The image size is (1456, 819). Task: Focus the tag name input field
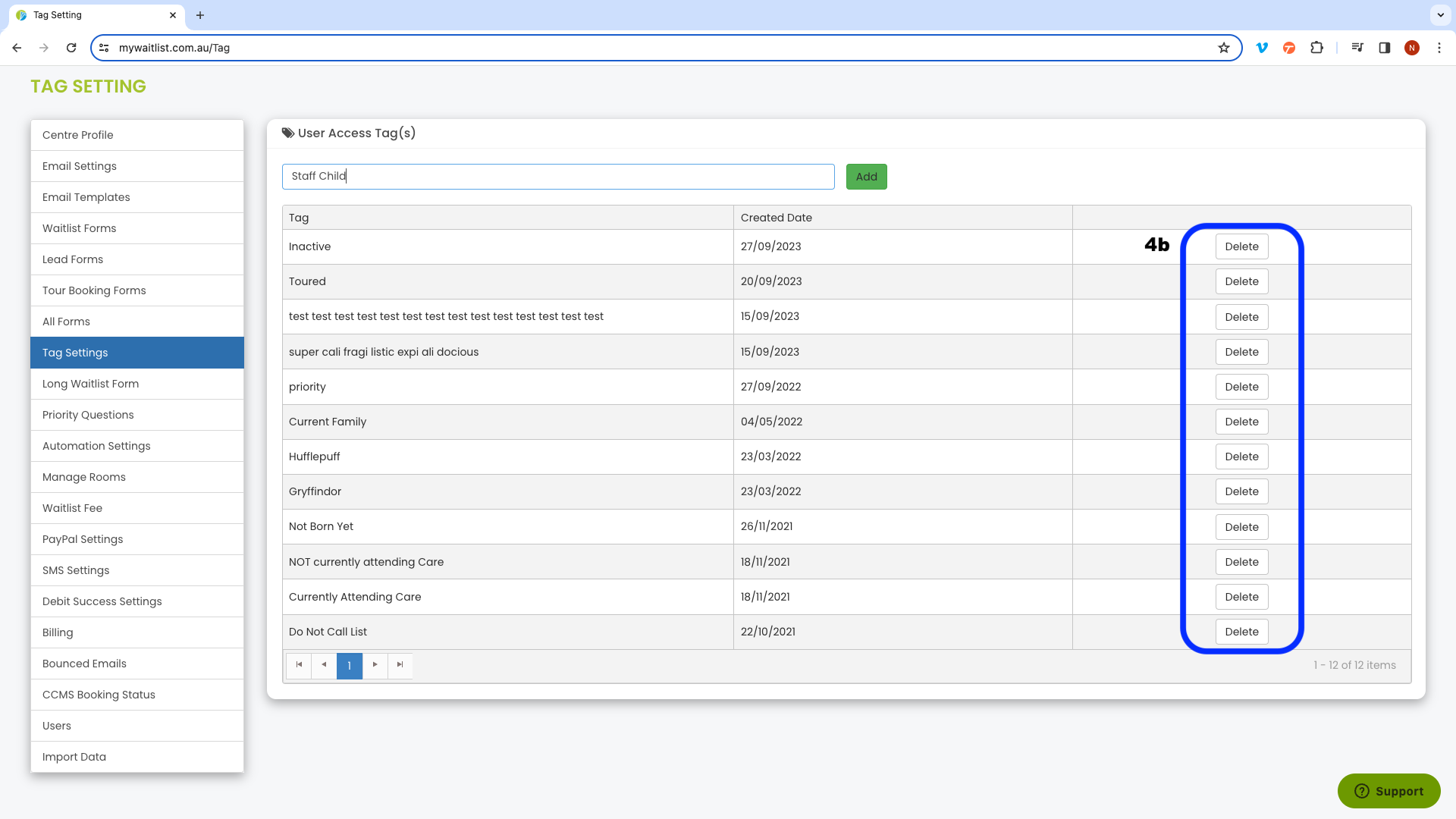(558, 177)
